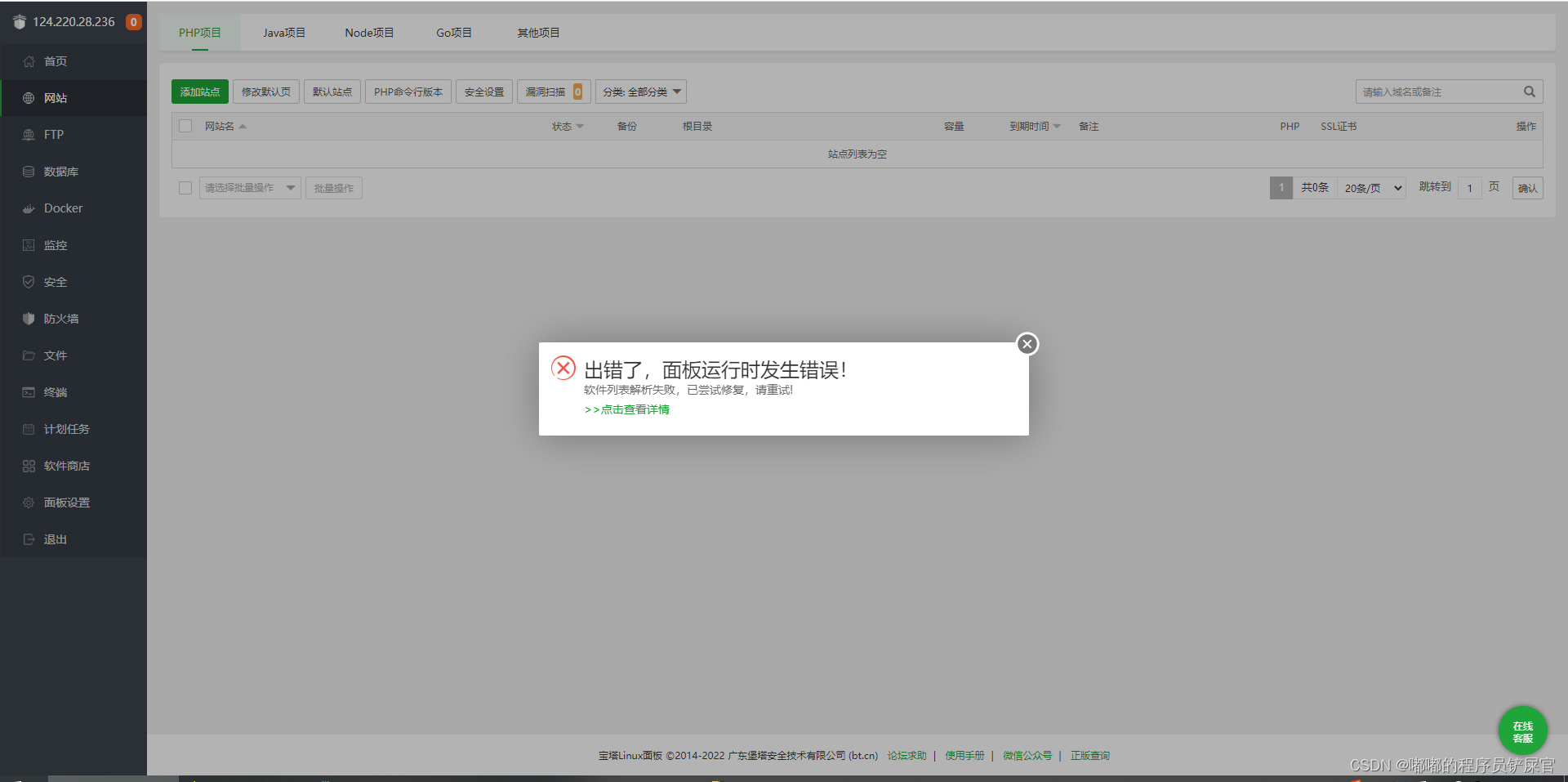Click the PHP命令行版本 button
The width and height of the screenshot is (1568, 782).
408,92
